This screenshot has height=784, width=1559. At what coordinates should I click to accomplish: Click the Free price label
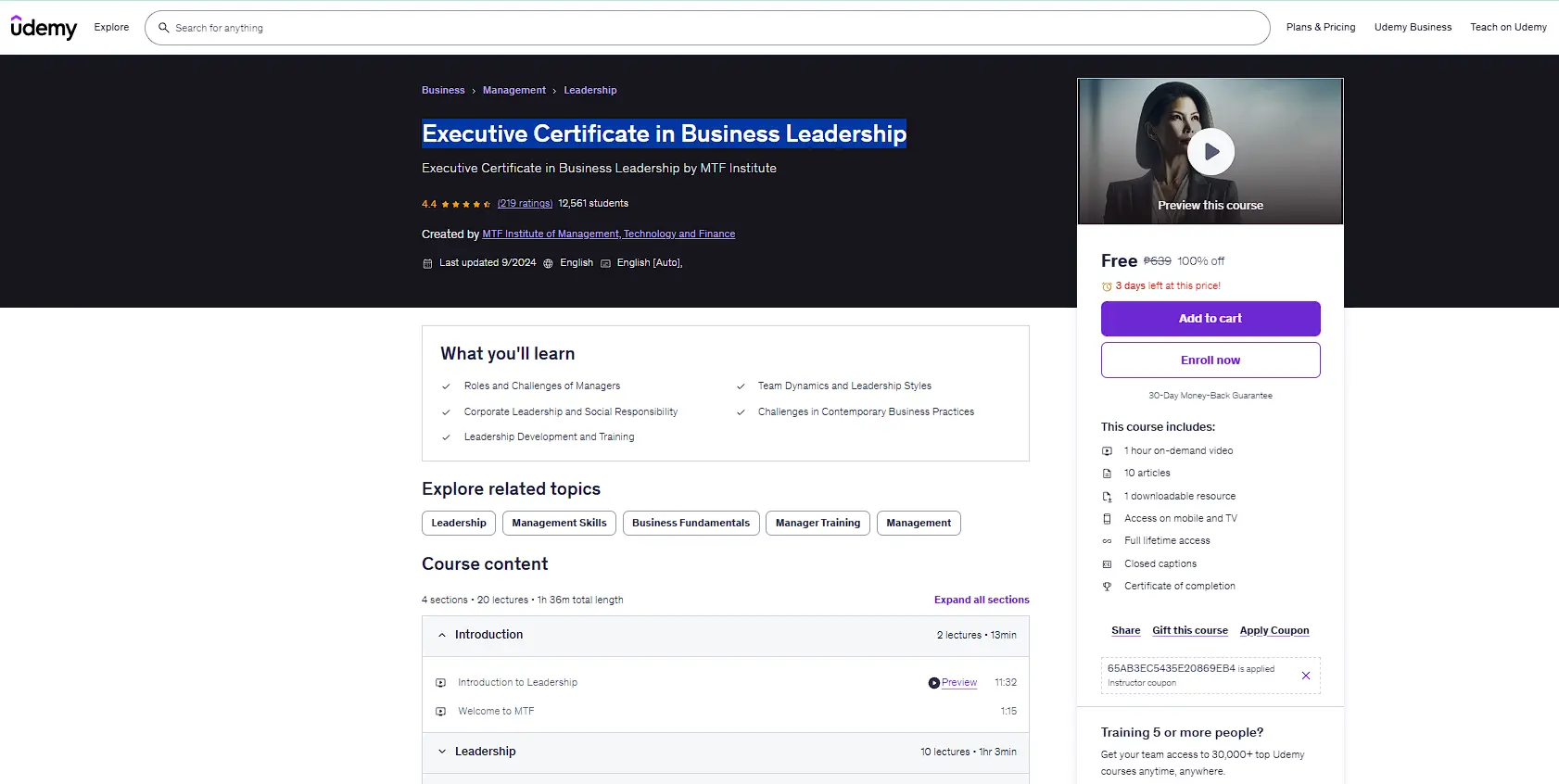pyautogui.click(x=1119, y=261)
